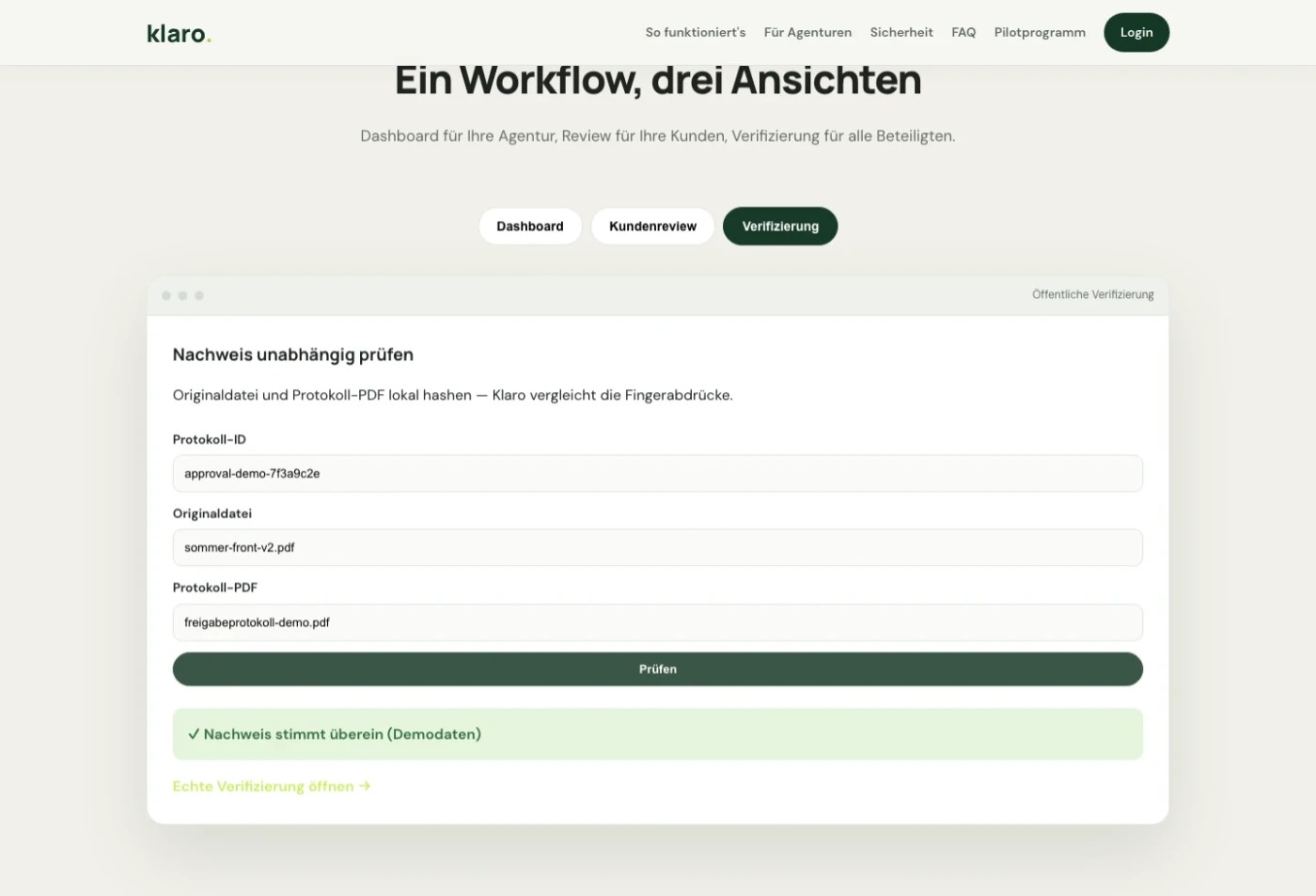The width and height of the screenshot is (1316, 896).
Task: Click the "Öffentliche Verifizierung" window label
Action: [1093, 294]
